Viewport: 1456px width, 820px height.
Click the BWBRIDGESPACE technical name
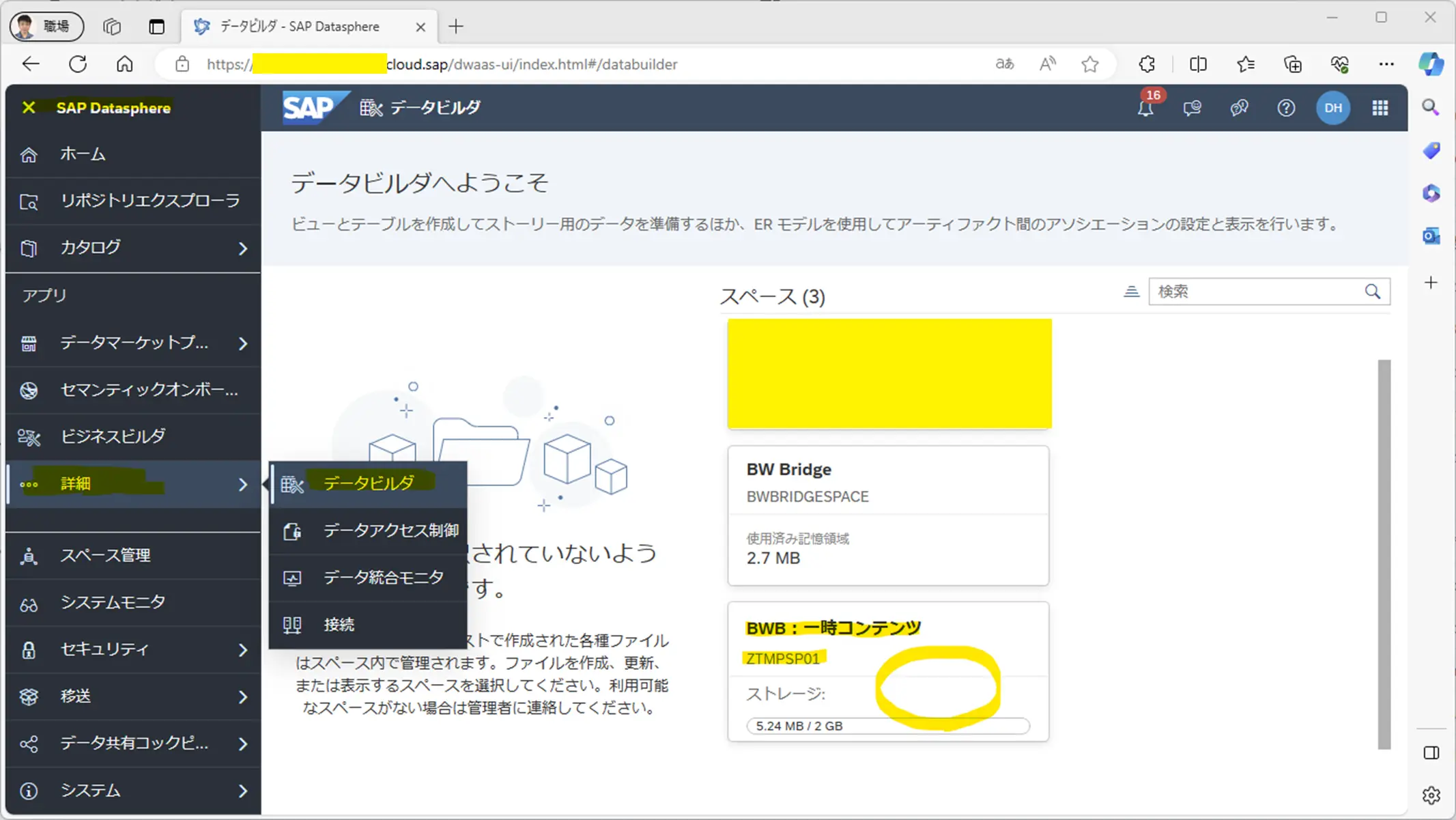808,497
